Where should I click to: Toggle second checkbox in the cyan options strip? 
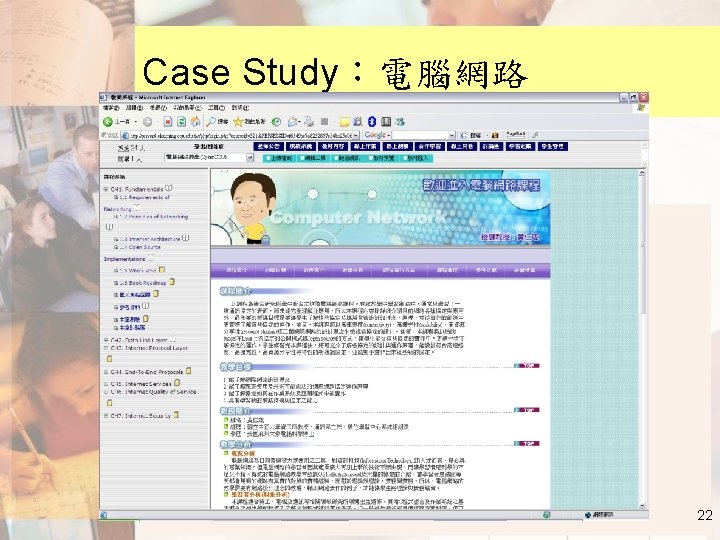(302, 158)
